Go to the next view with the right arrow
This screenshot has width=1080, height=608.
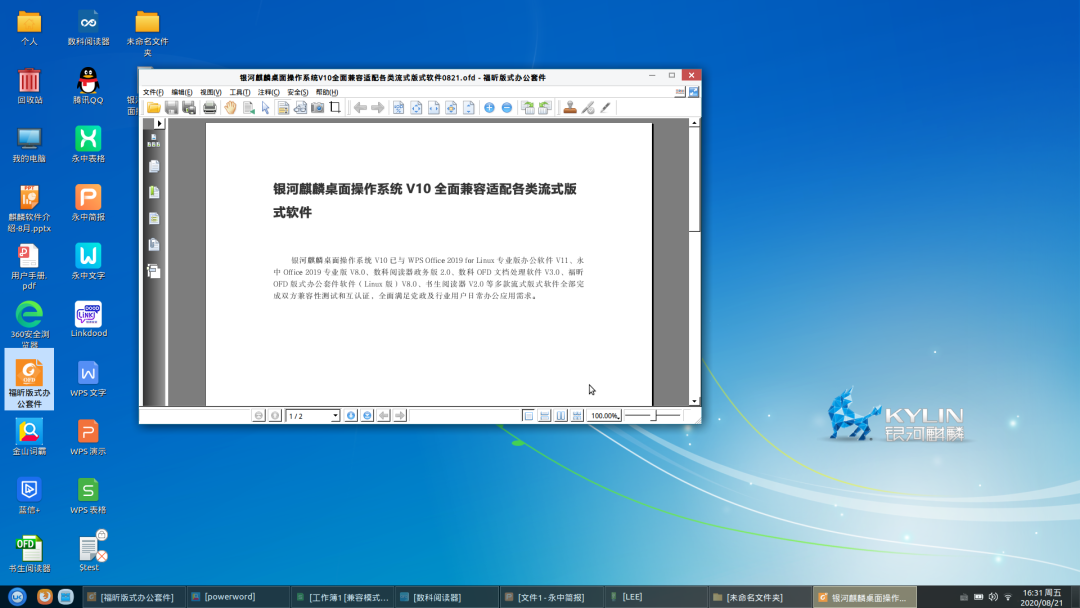(x=377, y=107)
